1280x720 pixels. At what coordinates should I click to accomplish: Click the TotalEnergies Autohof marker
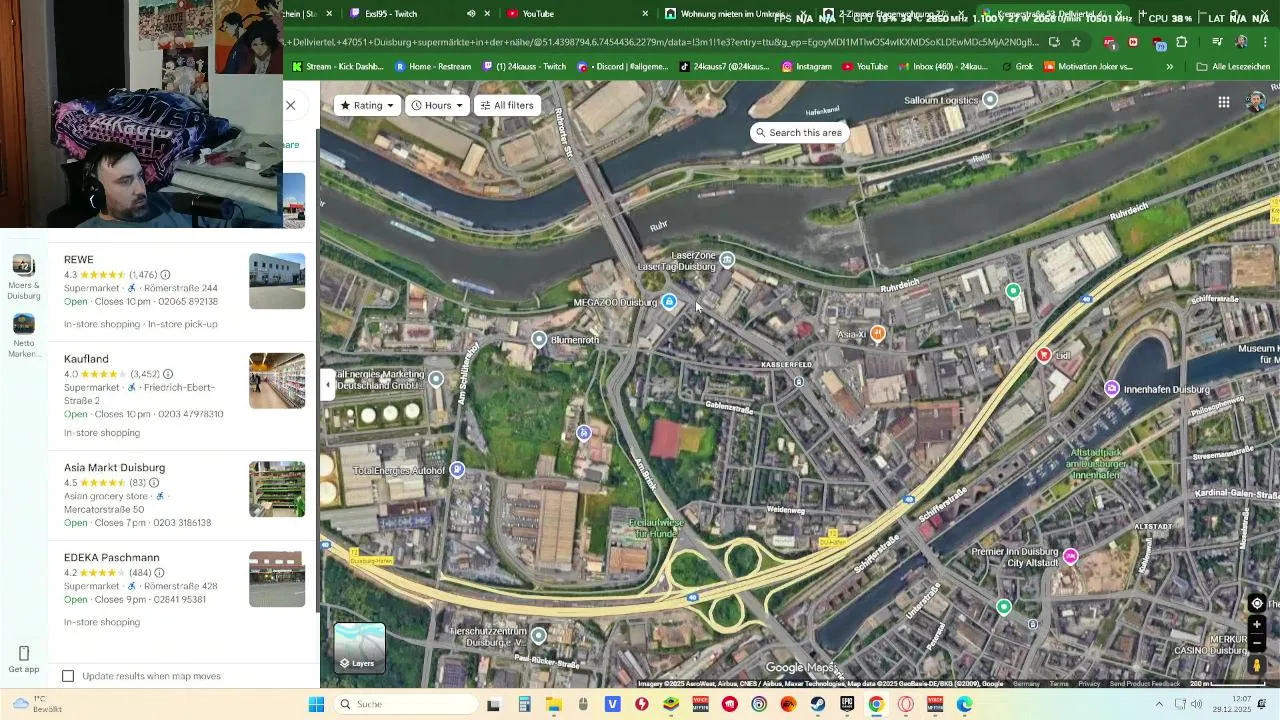[x=457, y=470]
